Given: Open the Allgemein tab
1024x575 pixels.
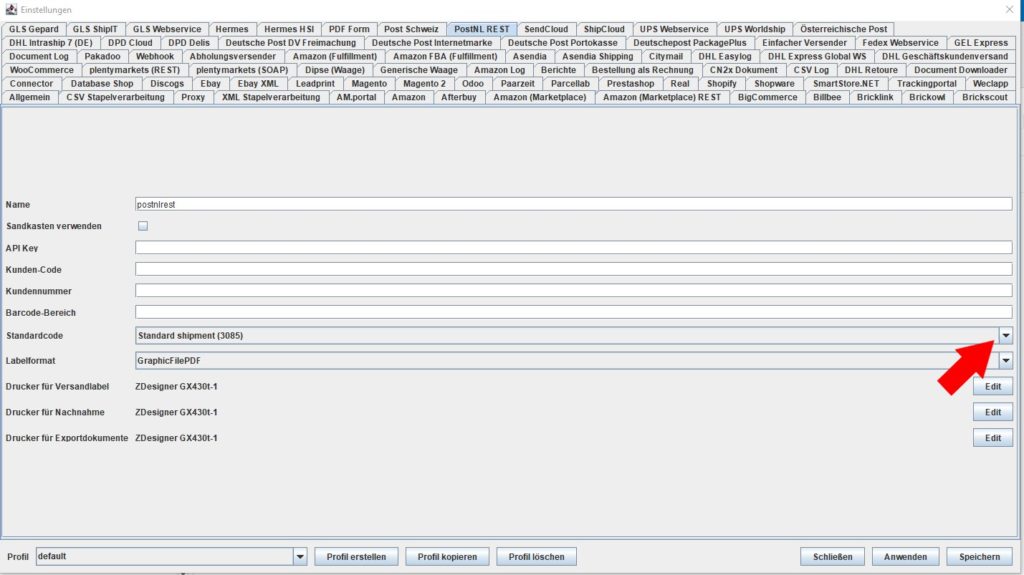Looking at the screenshot, I should (x=29, y=97).
